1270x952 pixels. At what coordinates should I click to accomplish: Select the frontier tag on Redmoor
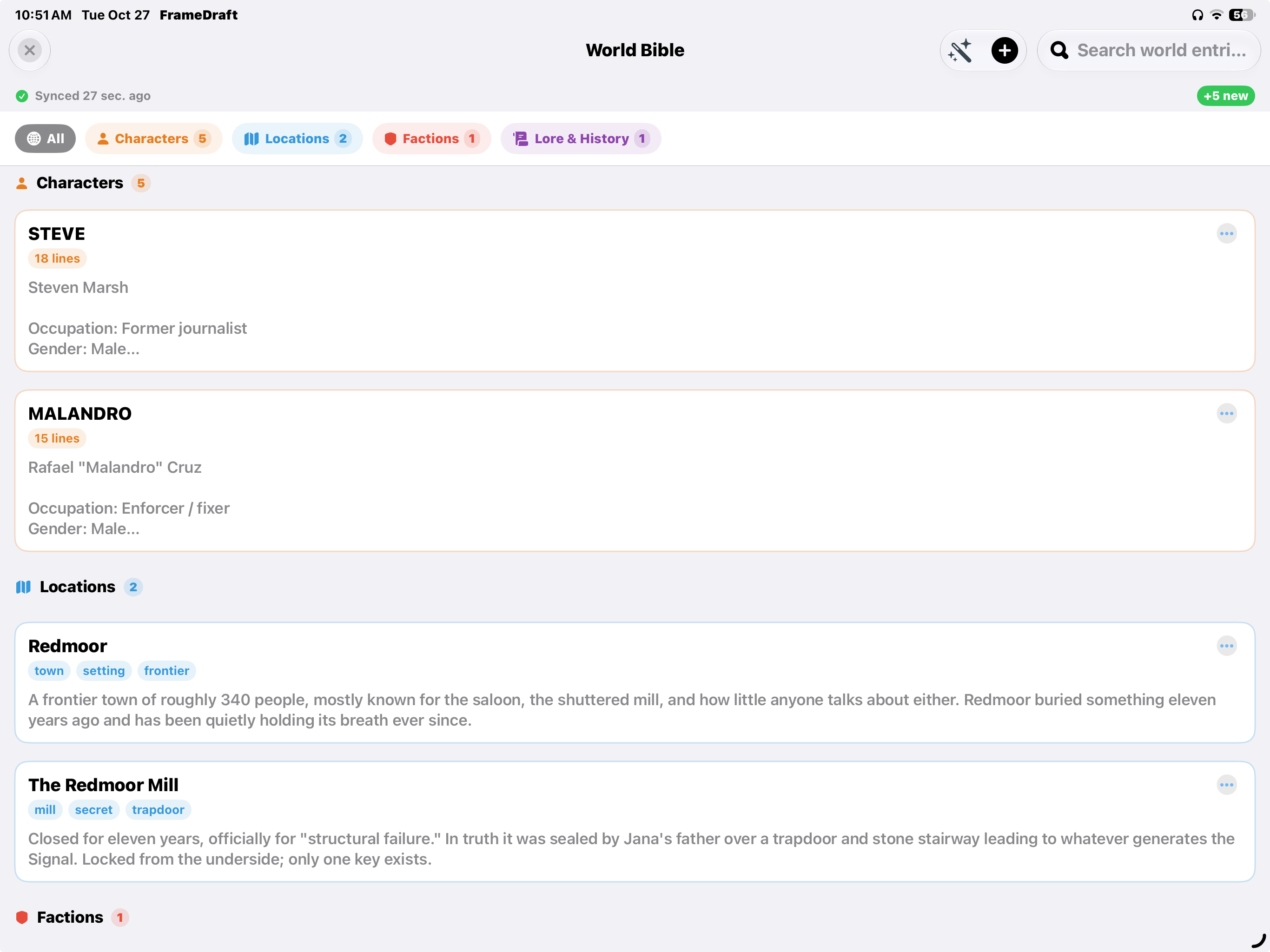[166, 671]
